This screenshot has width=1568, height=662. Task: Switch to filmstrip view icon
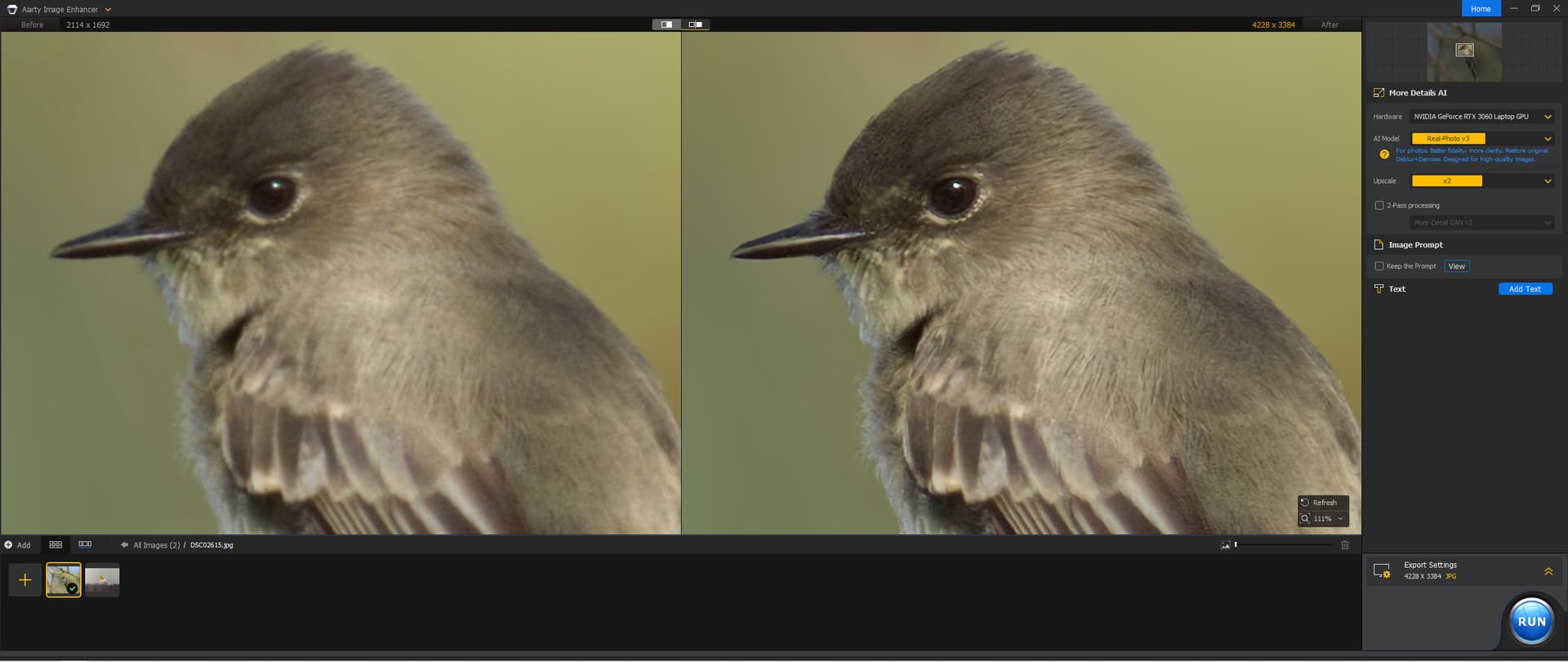(x=85, y=545)
